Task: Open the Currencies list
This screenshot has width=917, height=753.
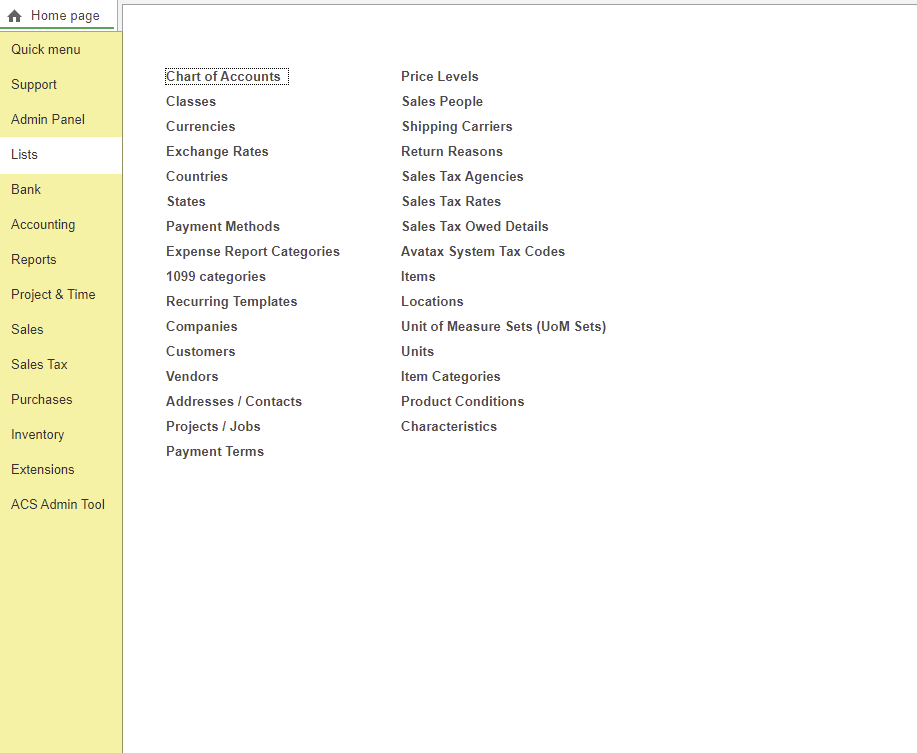Action: tap(201, 127)
